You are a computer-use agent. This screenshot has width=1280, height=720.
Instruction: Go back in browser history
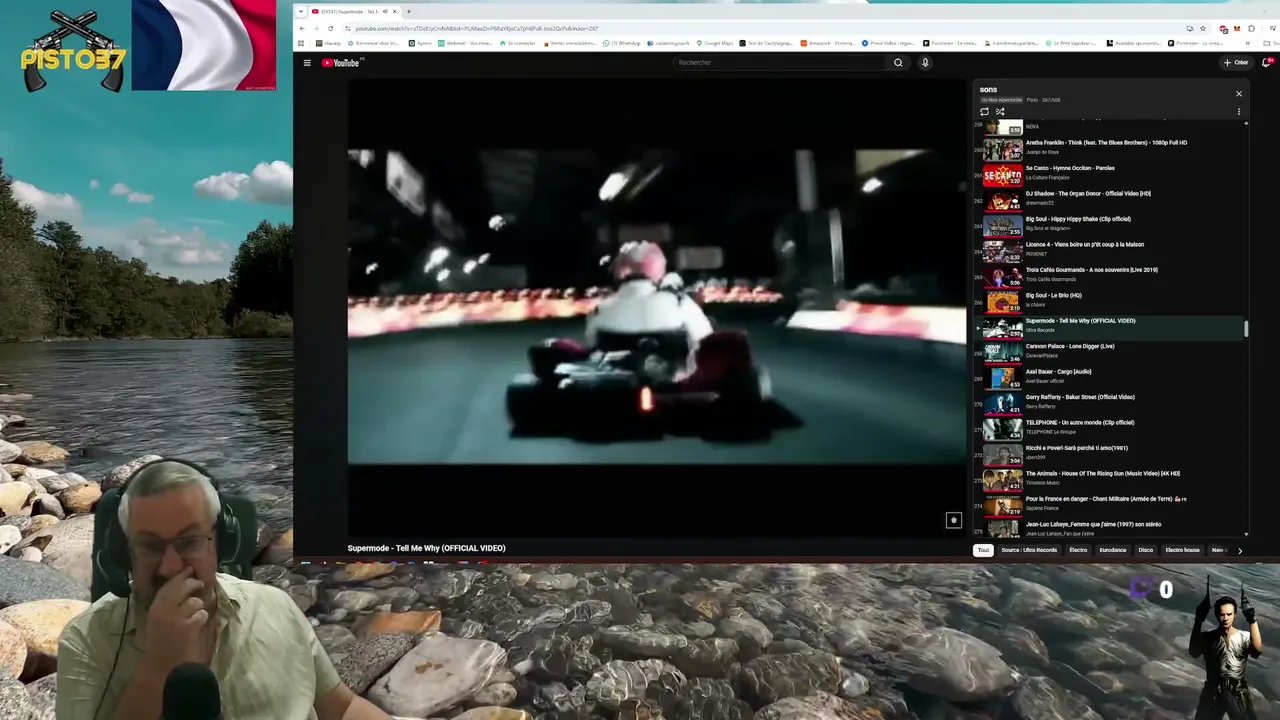(x=303, y=28)
